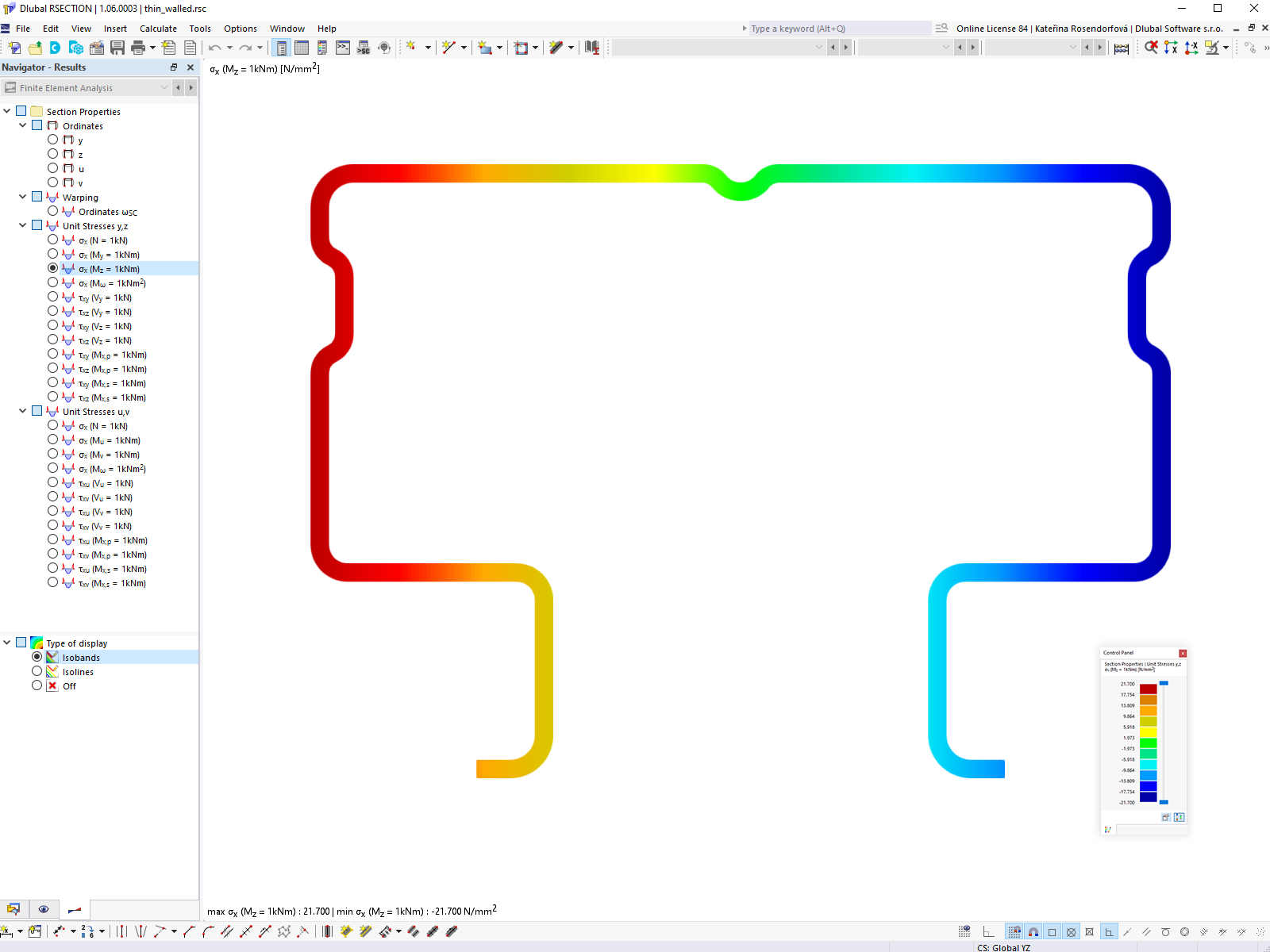Select the Isolines display radio button
Screen dimensions: 1270x952
(37, 671)
